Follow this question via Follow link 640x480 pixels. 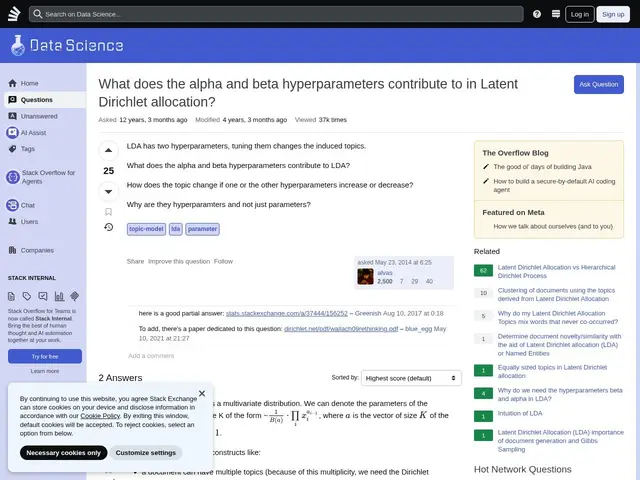click(x=223, y=261)
